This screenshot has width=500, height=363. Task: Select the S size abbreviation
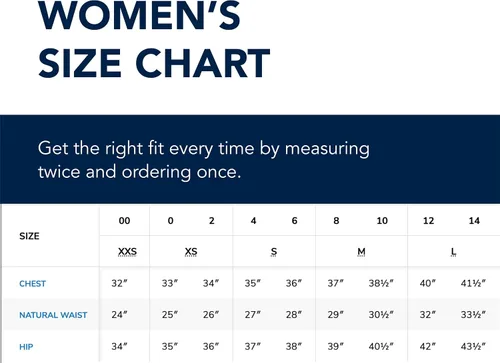(x=274, y=252)
